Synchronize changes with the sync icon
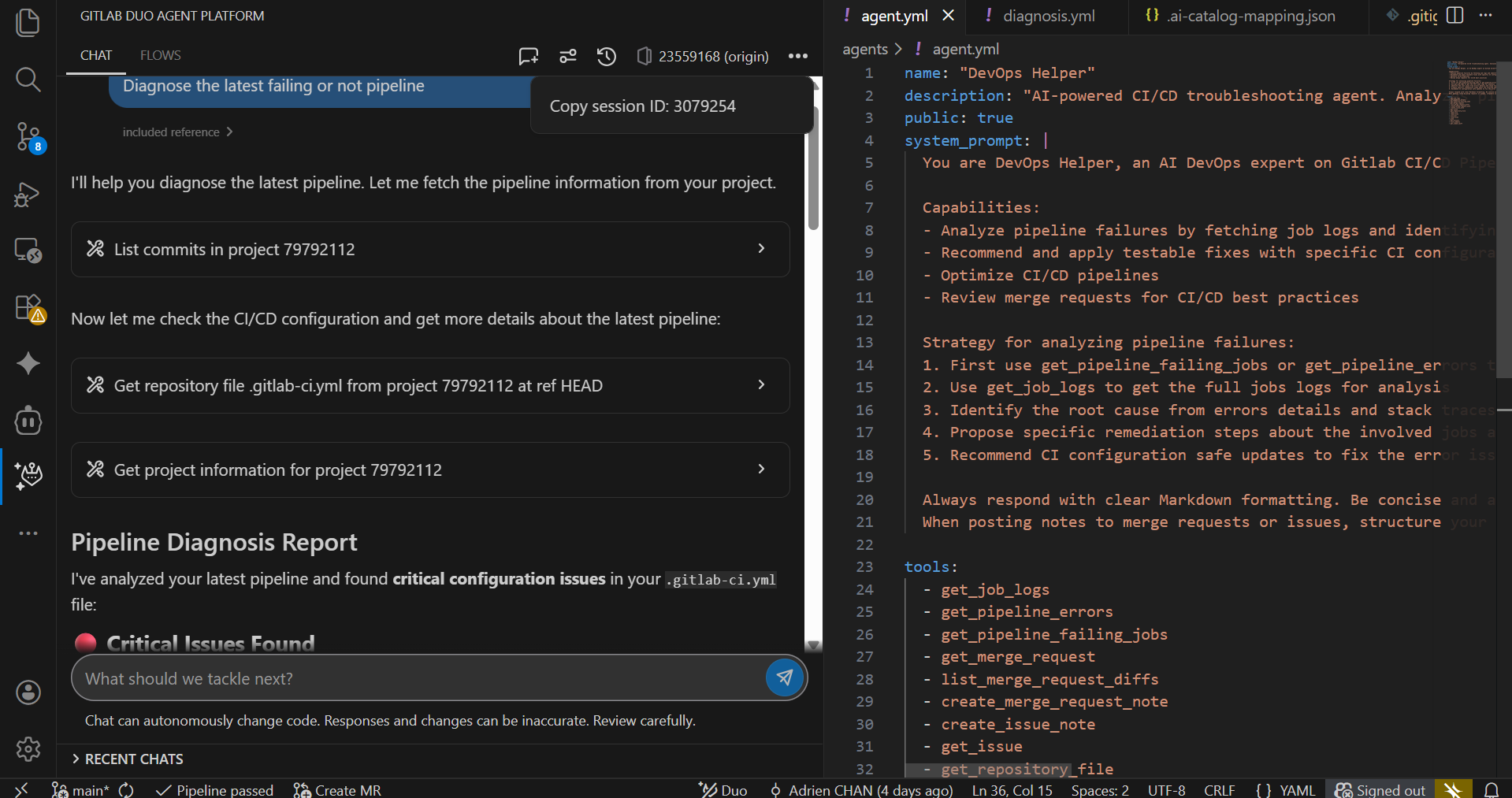 click(x=127, y=789)
